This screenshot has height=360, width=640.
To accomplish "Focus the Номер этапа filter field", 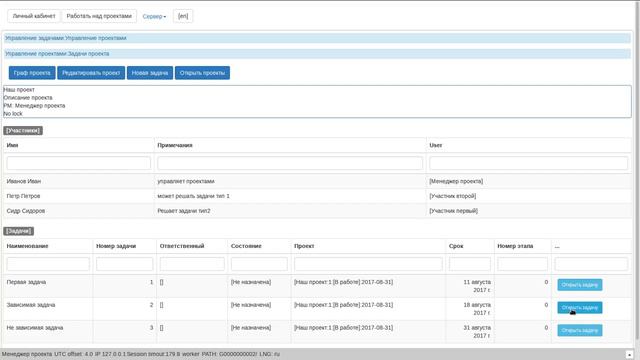I will pyautogui.click(x=522, y=264).
